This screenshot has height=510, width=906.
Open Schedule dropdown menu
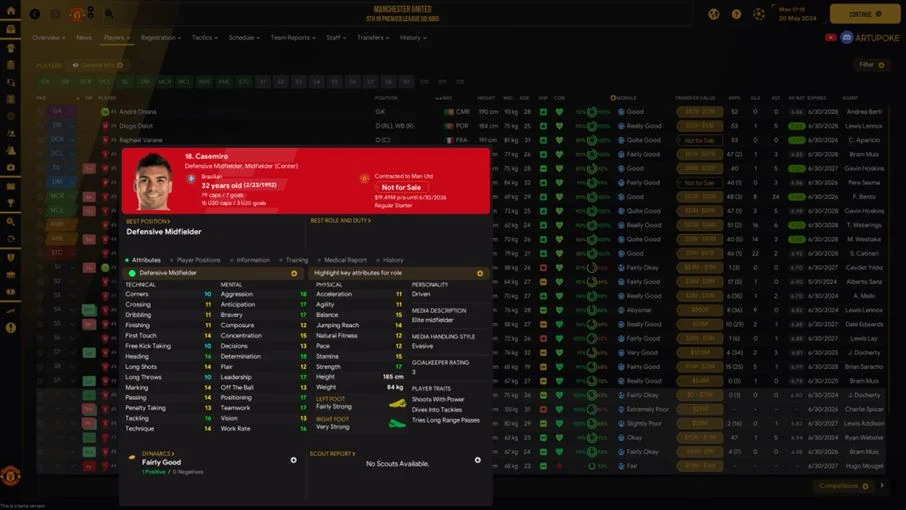pos(244,38)
